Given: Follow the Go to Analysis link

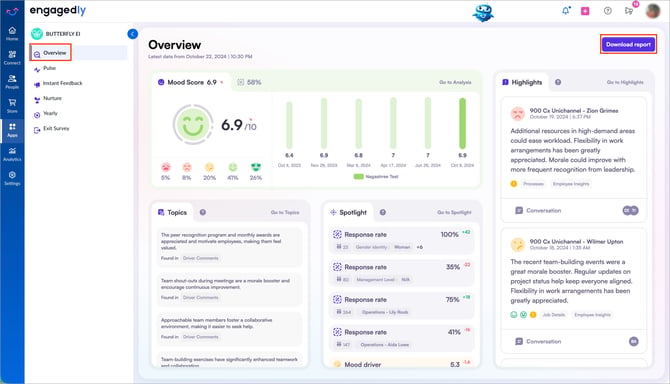Looking at the screenshot, I should pyautogui.click(x=455, y=82).
